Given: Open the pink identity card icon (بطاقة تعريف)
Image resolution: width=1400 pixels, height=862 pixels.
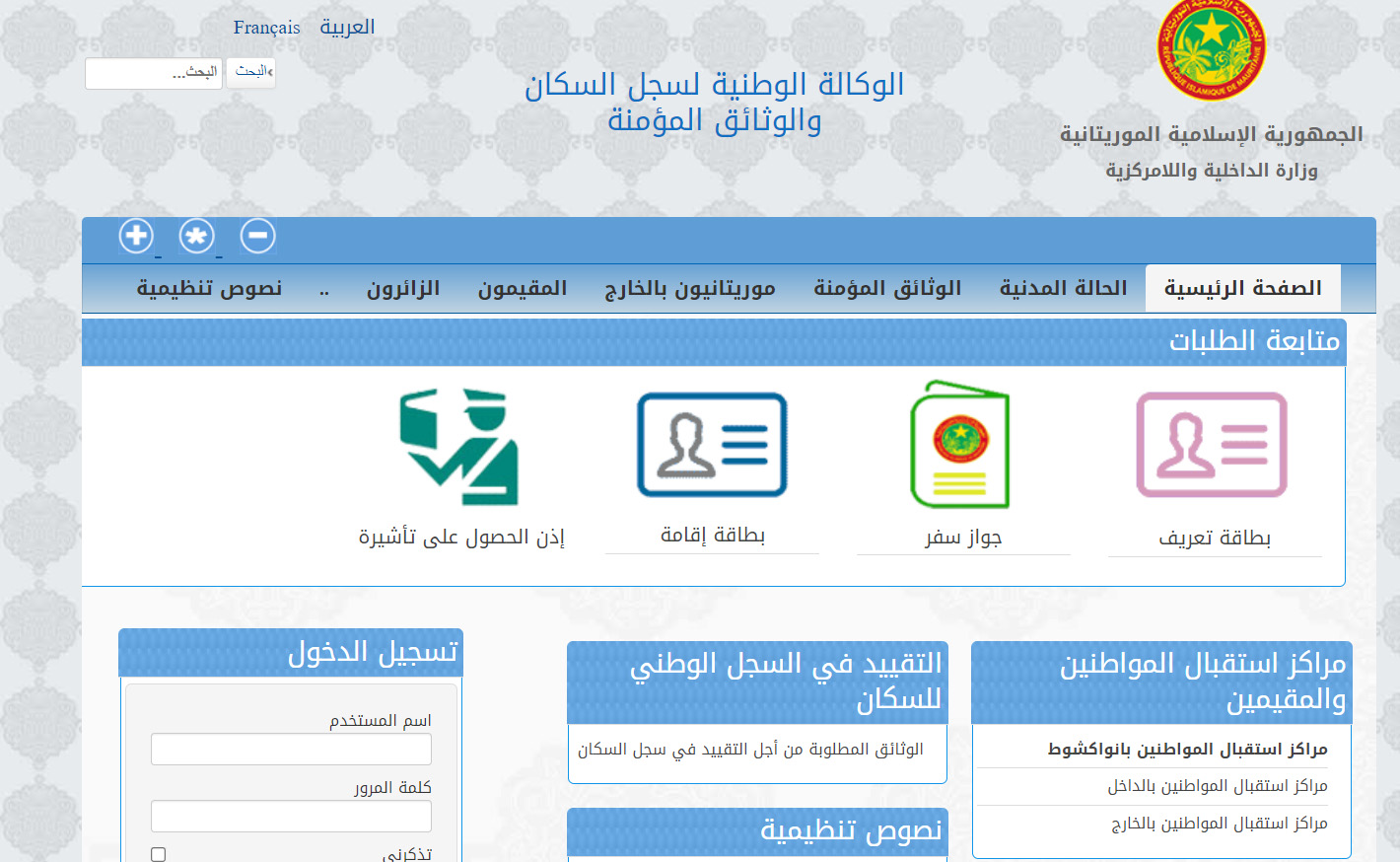Looking at the screenshot, I should click(1212, 445).
